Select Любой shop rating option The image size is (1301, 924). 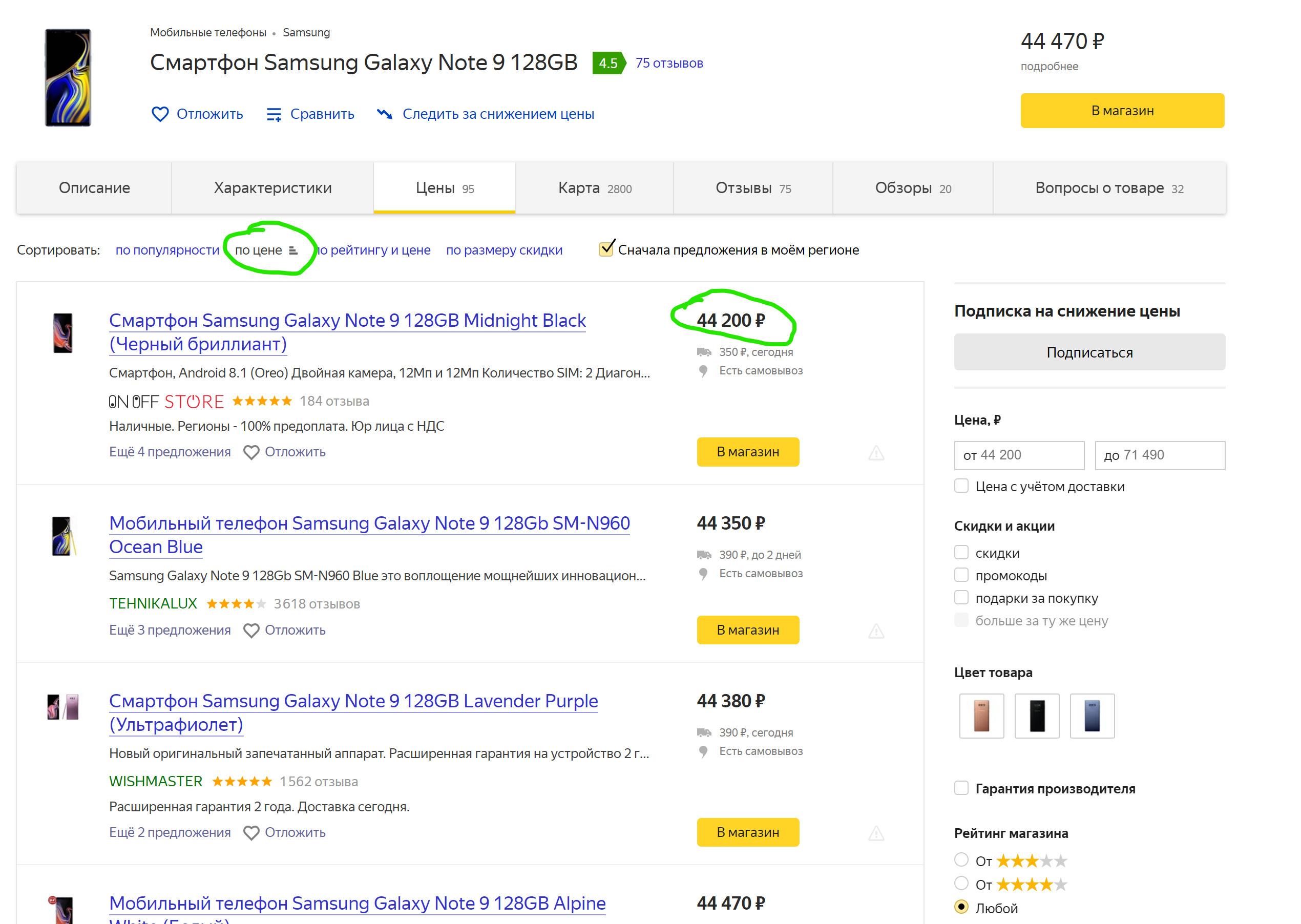961,907
